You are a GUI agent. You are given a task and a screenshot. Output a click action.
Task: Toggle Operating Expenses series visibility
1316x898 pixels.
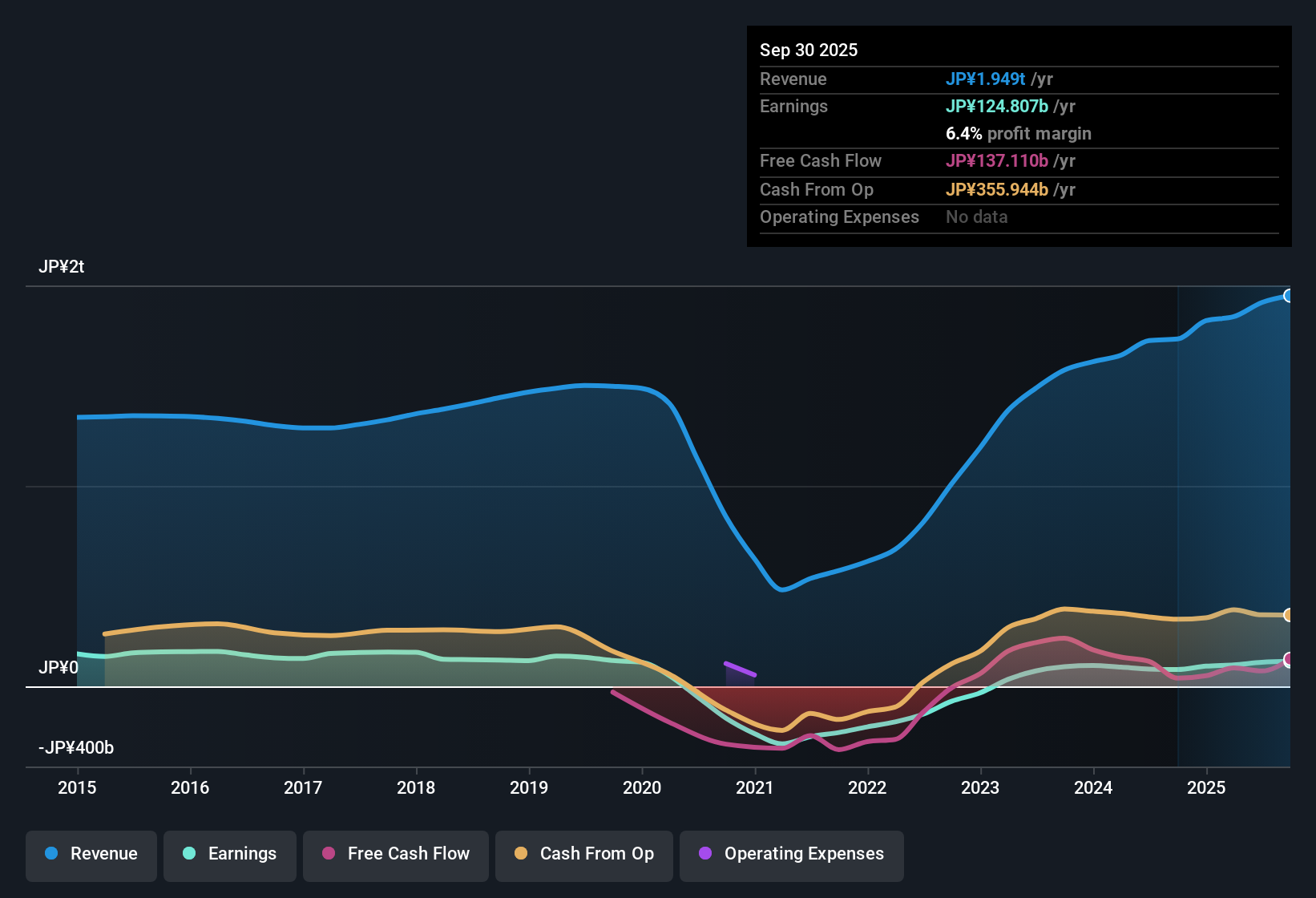(791, 854)
